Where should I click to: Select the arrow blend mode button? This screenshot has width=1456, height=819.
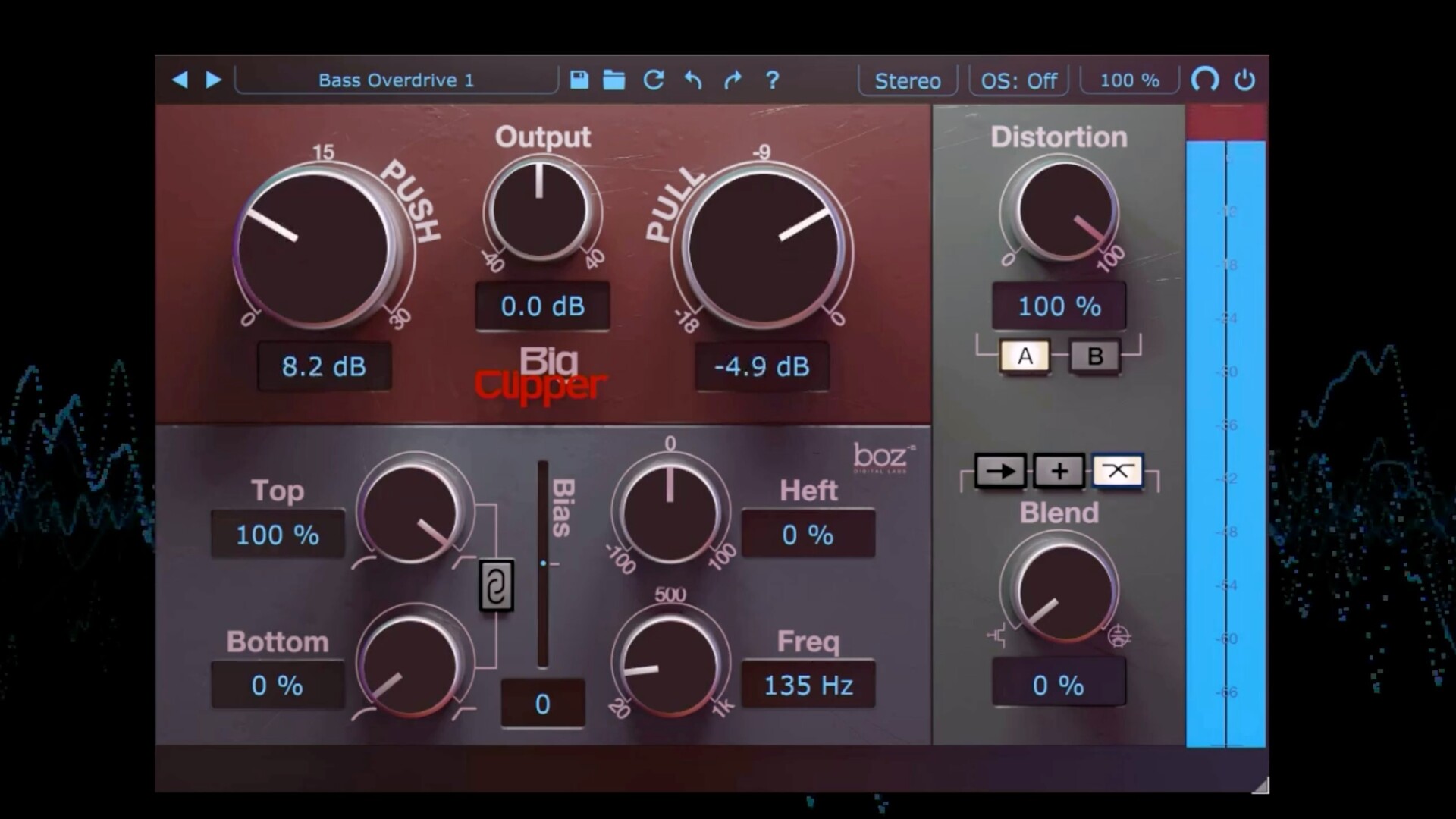(1000, 471)
